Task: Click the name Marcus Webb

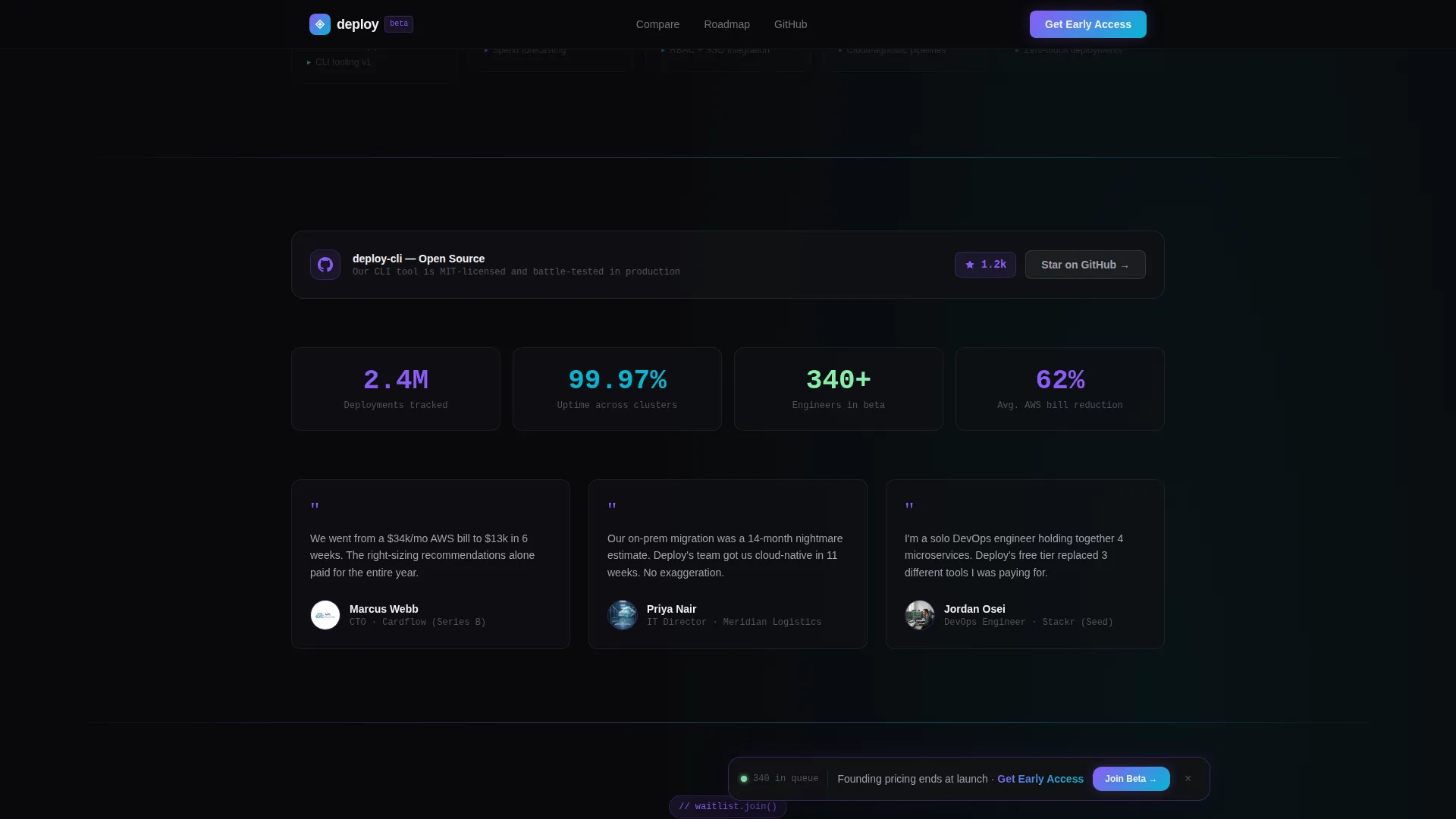Action: [384, 609]
